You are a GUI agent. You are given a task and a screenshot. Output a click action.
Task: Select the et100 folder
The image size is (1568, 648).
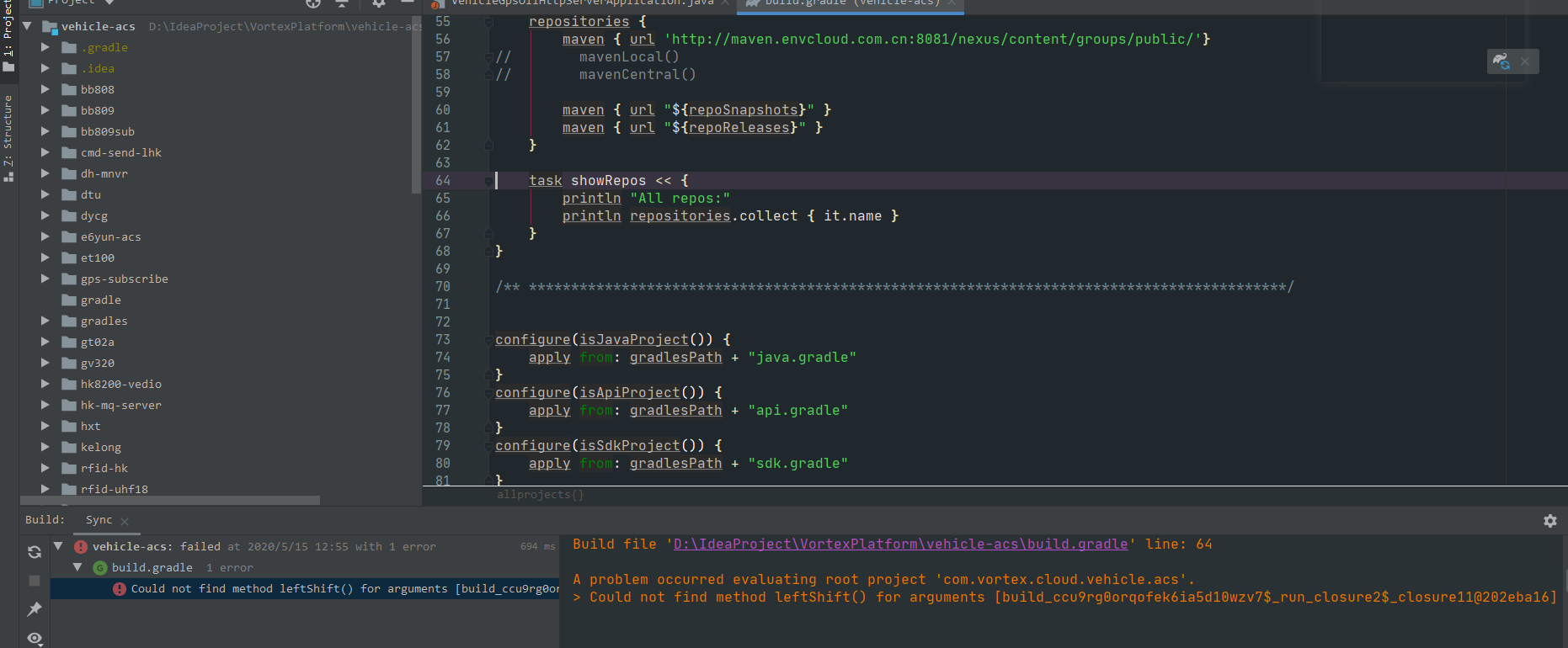(x=98, y=258)
